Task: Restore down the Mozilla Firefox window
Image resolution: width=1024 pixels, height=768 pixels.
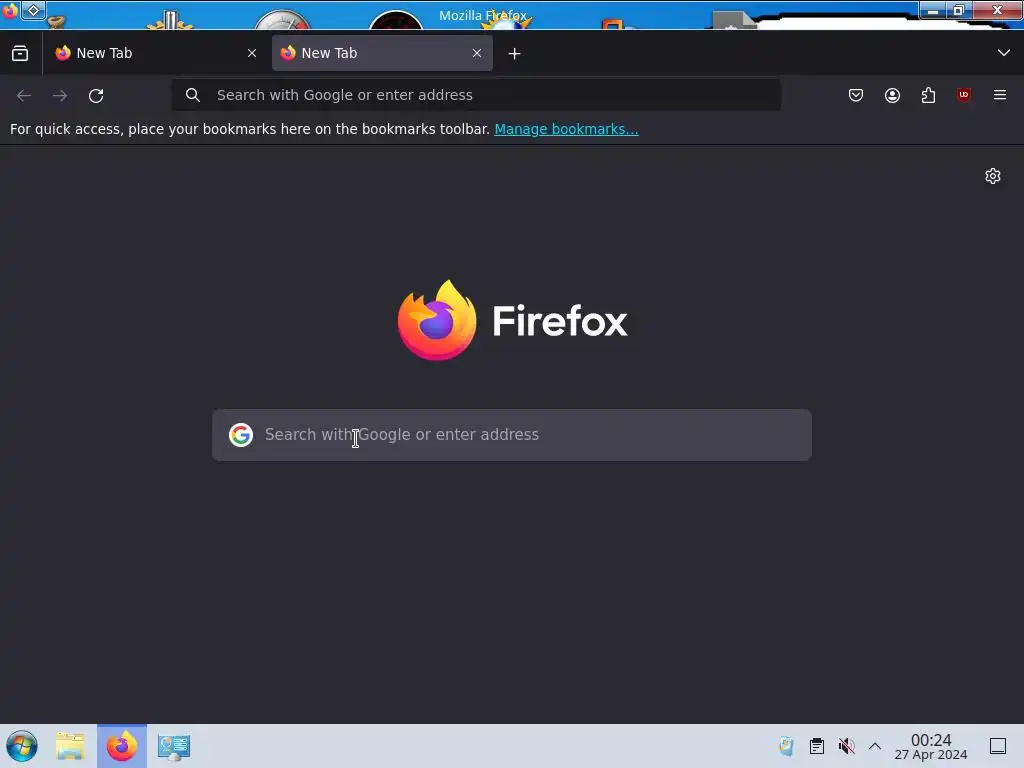Action: tap(959, 10)
